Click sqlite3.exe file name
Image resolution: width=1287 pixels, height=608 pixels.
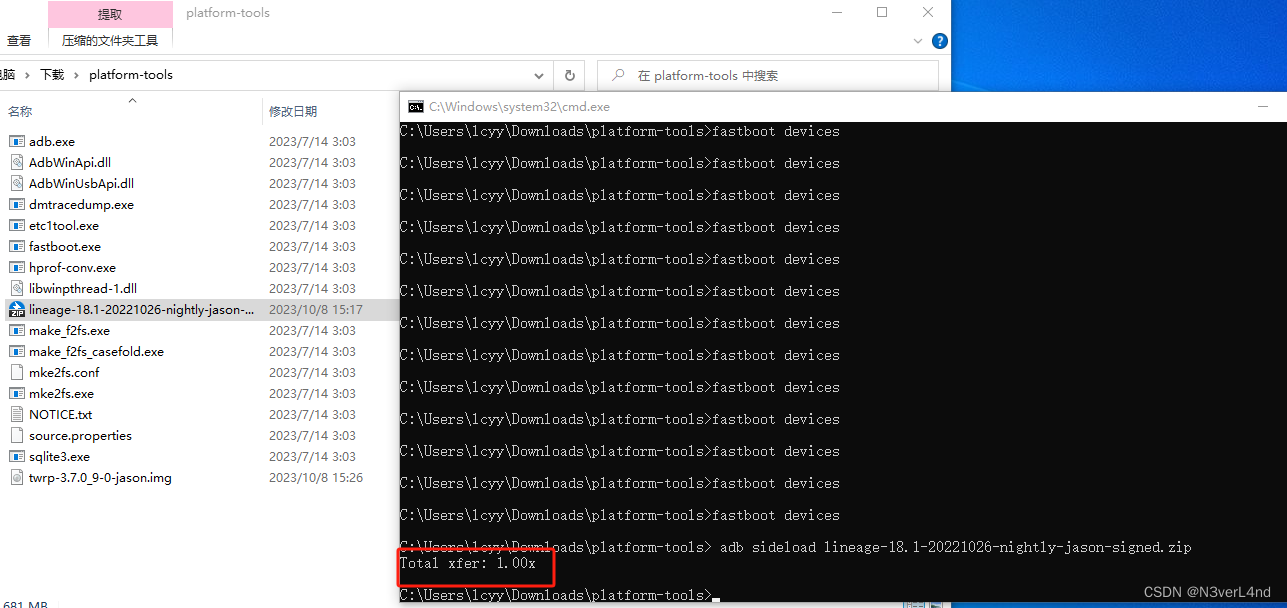click(60, 457)
